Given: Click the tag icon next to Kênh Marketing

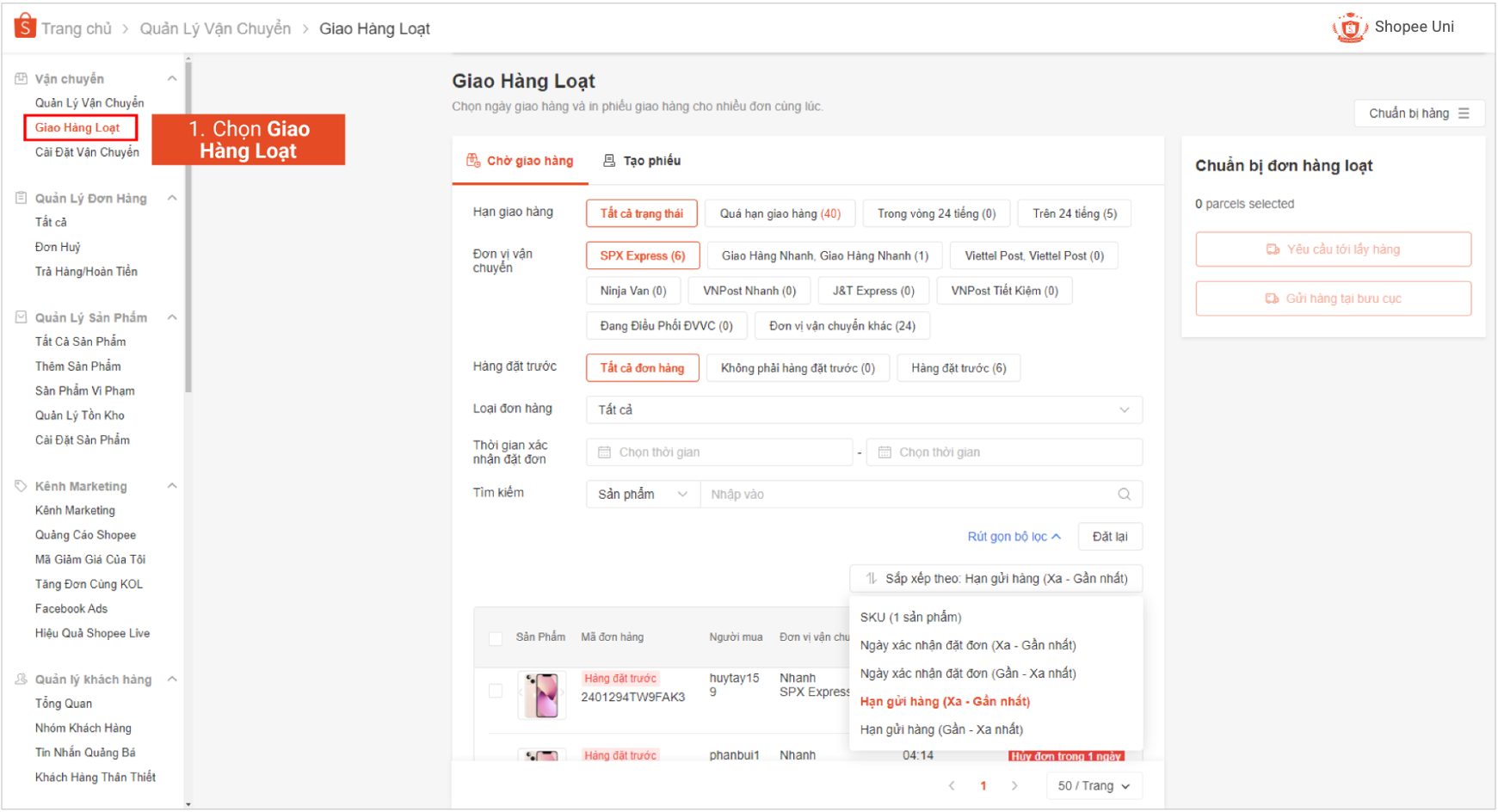Looking at the screenshot, I should point(21,485).
